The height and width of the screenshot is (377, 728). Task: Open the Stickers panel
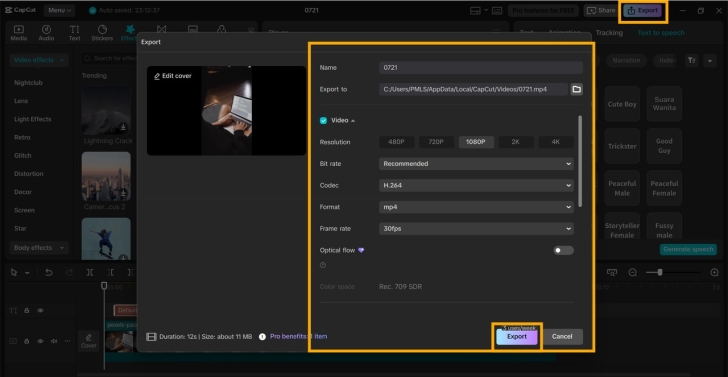(102, 33)
